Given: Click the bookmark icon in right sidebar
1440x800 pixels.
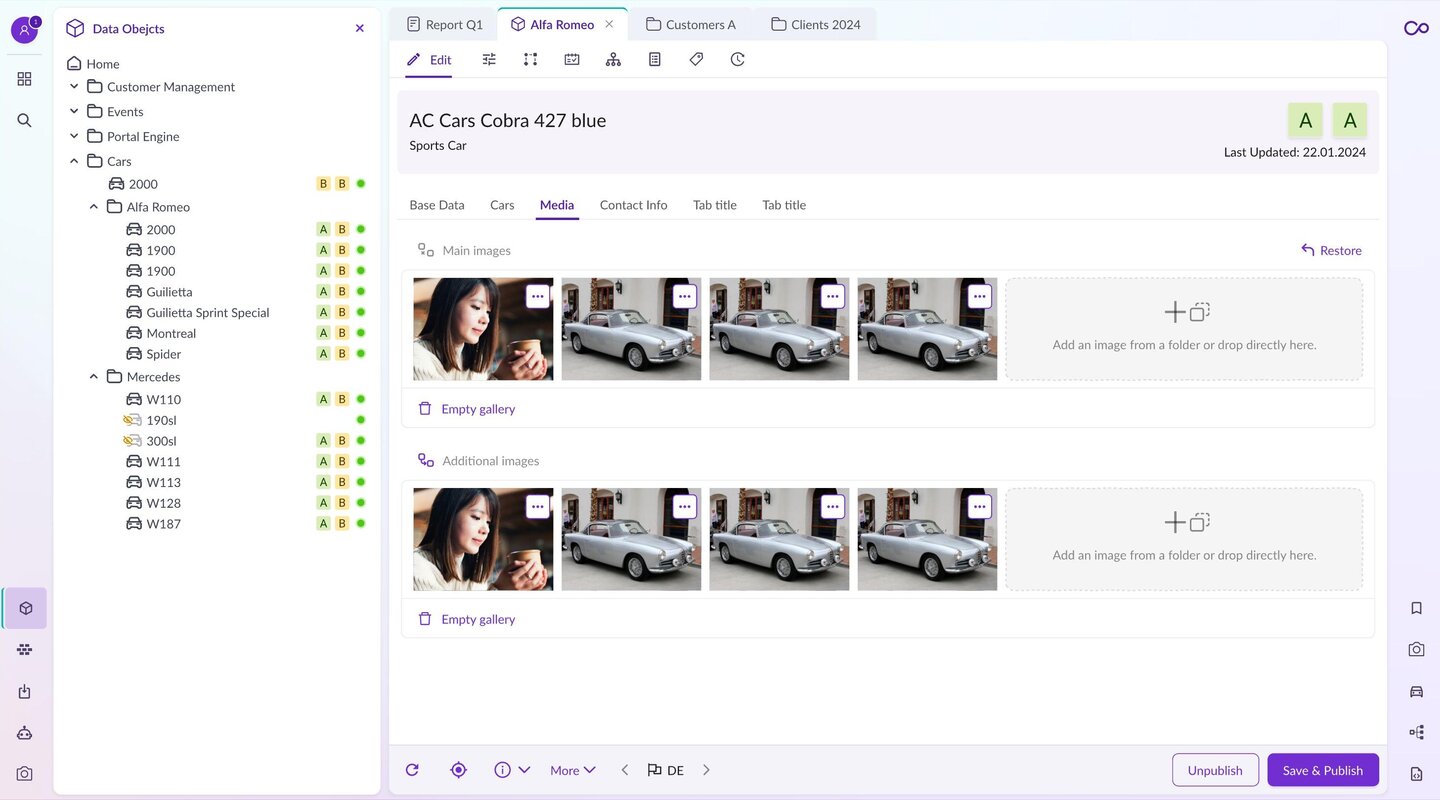Looking at the screenshot, I should 1416,608.
